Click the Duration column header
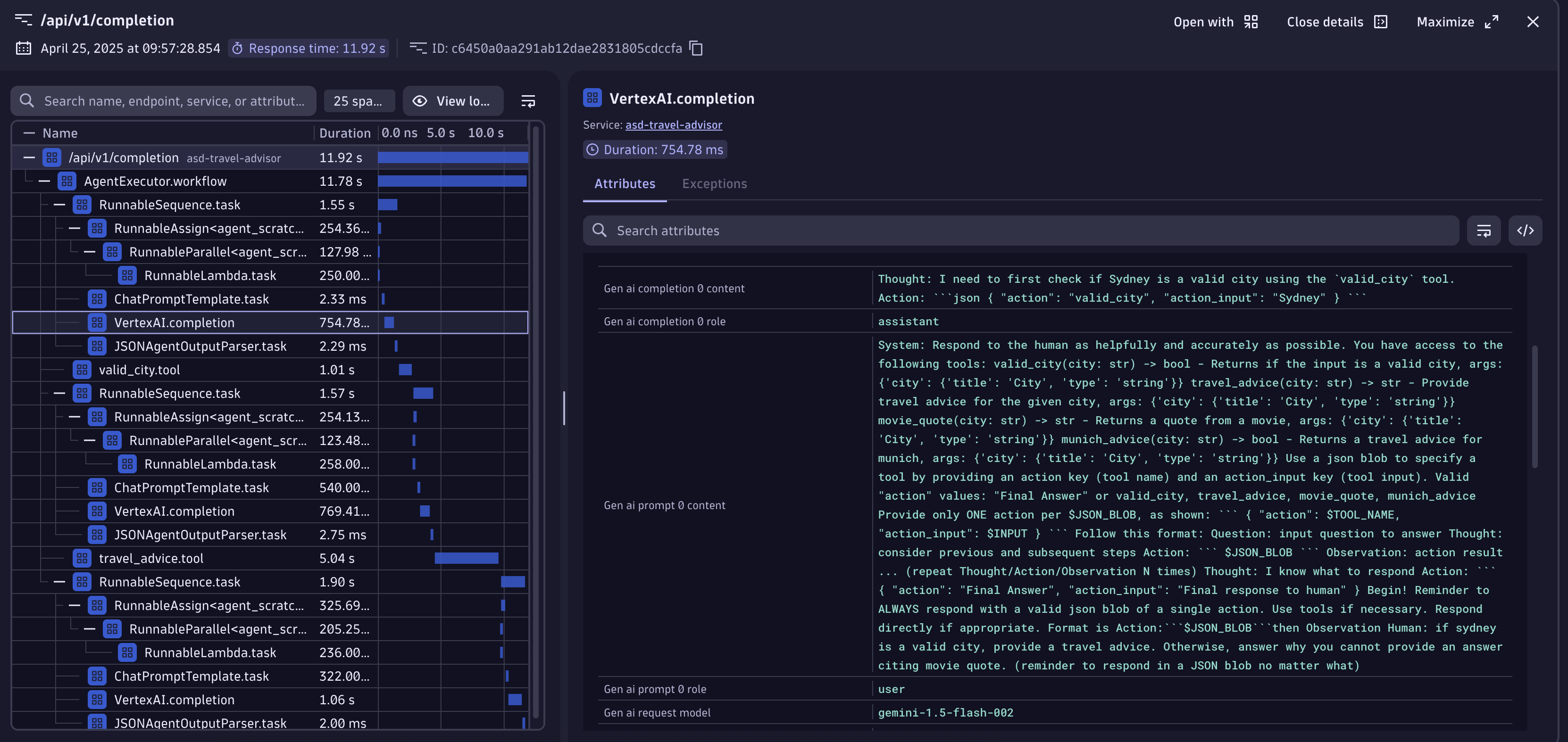This screenshot has height=742, width=1568. [x=344, y=133]
